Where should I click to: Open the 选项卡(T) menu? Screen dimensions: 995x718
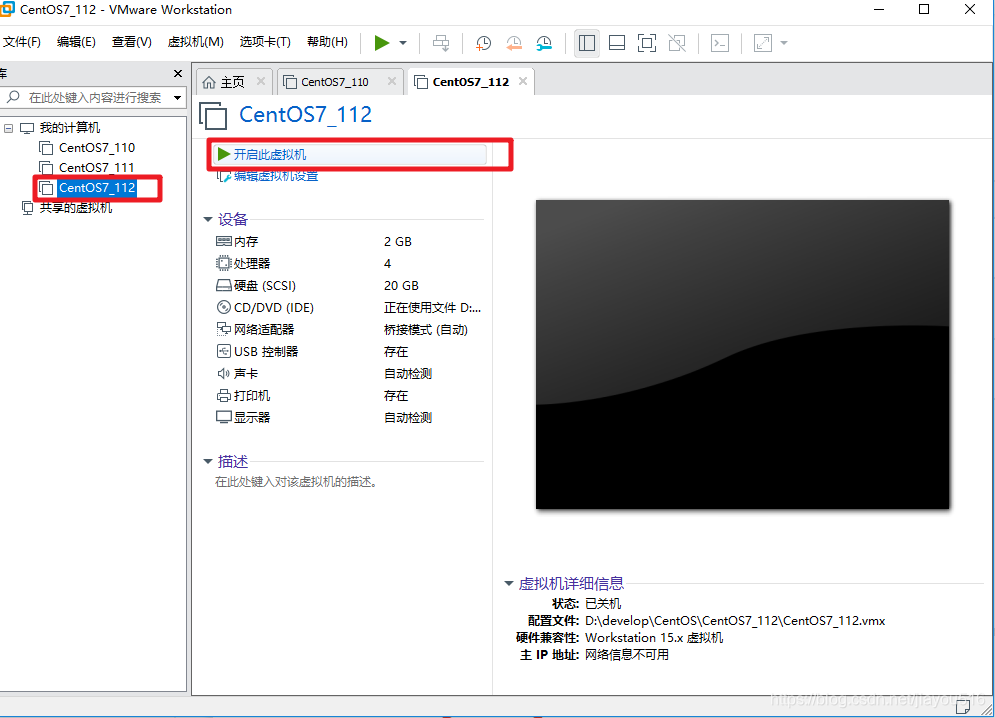[265, 42]
